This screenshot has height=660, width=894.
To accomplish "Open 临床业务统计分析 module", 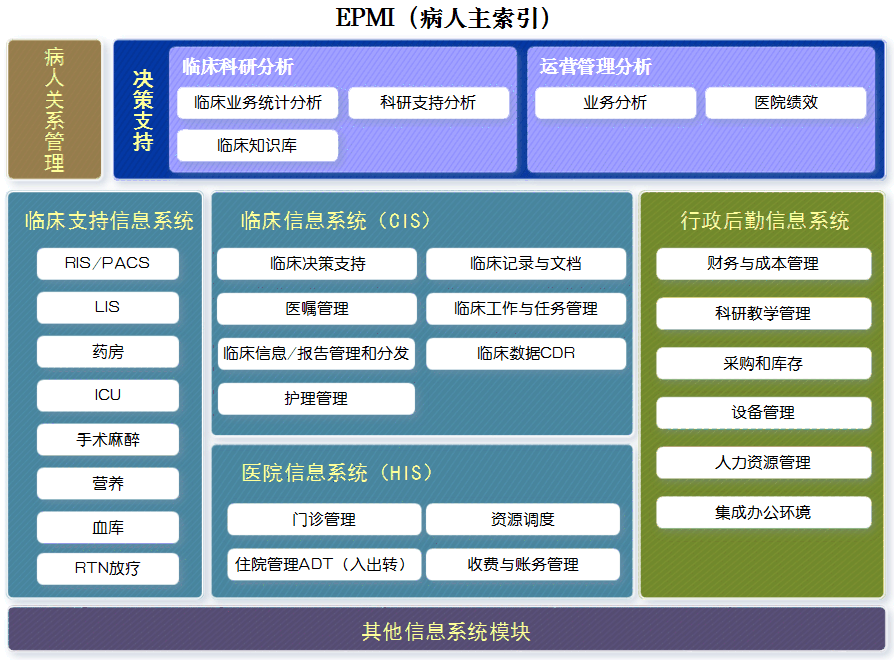I will [x=258, y=103].
